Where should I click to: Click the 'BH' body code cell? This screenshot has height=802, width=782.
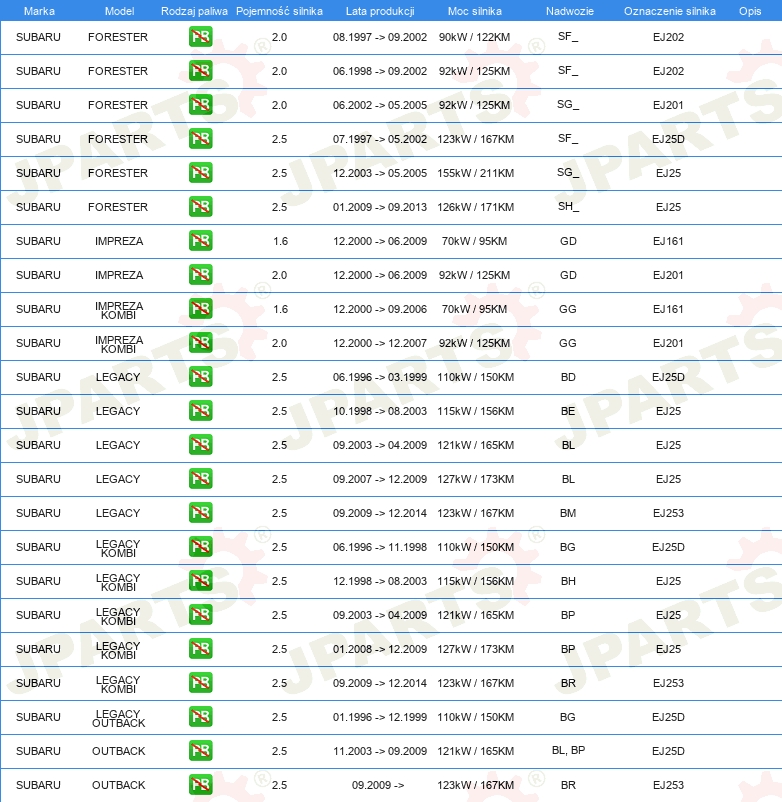click(x=568, y=581)
